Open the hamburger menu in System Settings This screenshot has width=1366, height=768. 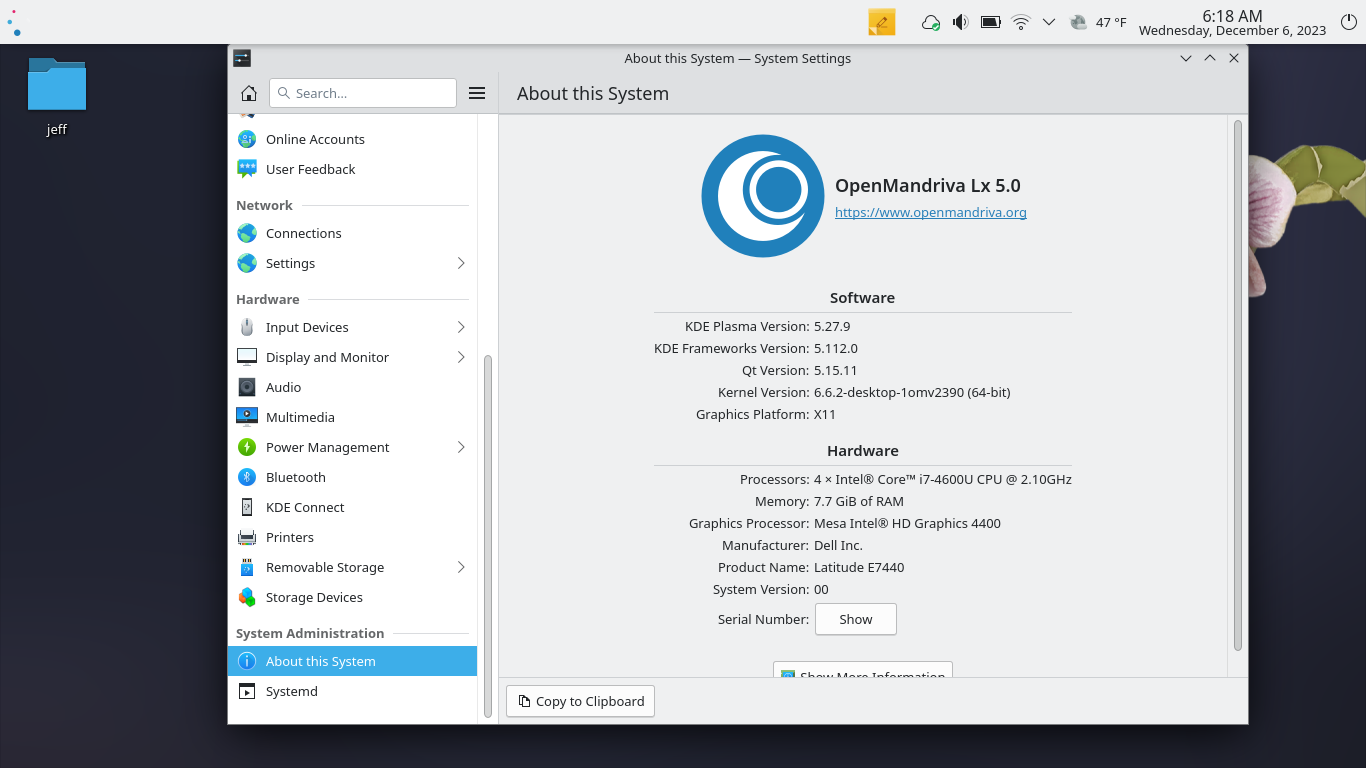477,93
